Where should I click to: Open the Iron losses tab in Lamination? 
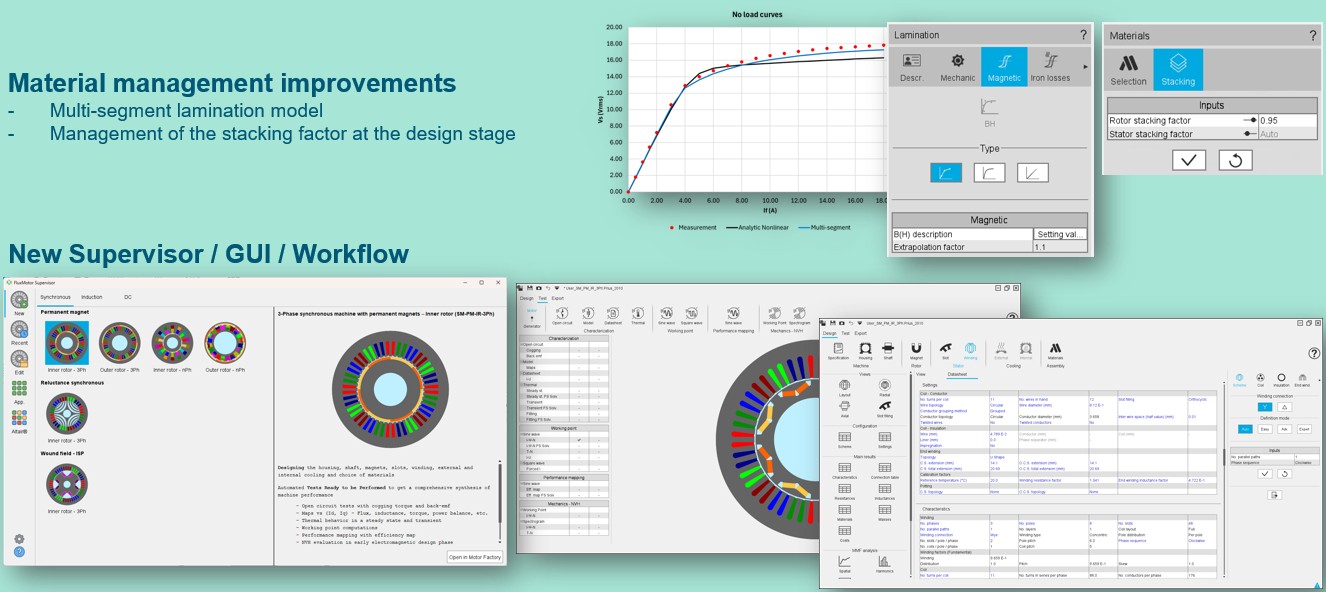pos(1050,67)
